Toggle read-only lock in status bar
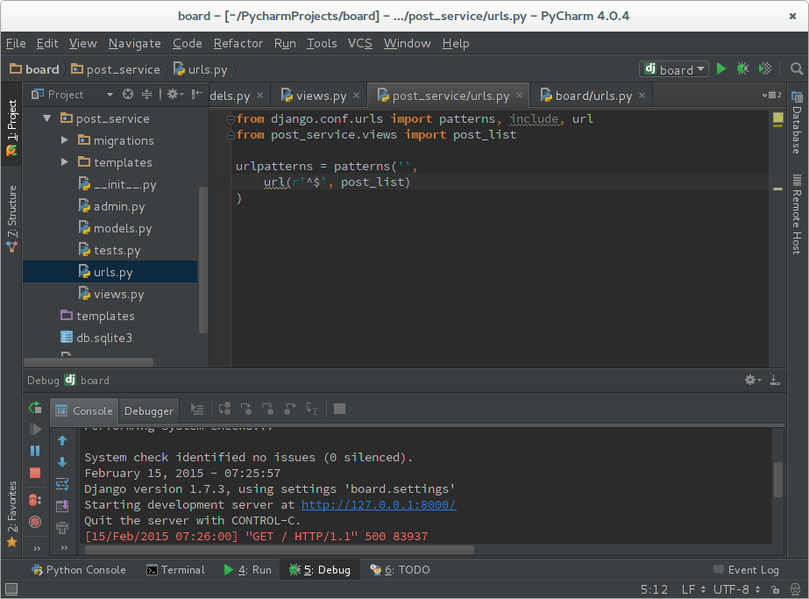809x599 pixels. point(775,589)
